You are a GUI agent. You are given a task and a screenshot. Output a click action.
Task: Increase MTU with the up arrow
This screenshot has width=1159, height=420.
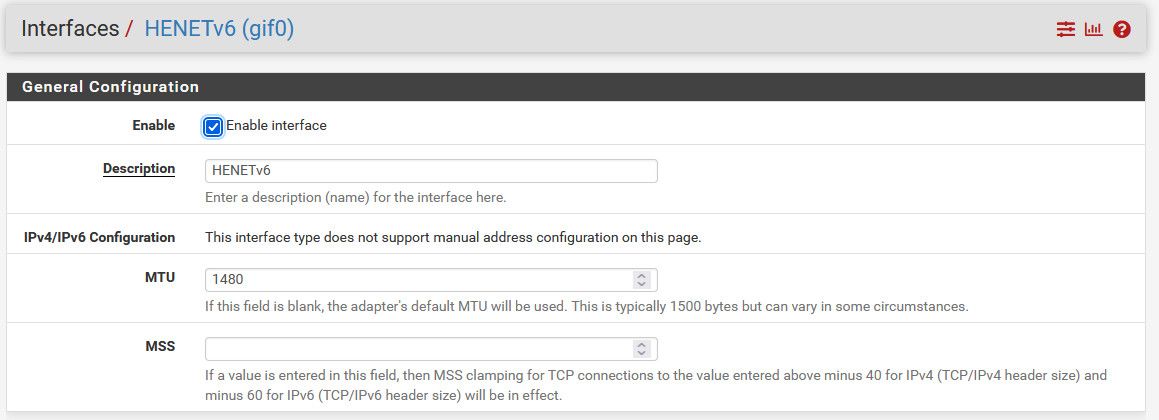[x=642, y=277]
